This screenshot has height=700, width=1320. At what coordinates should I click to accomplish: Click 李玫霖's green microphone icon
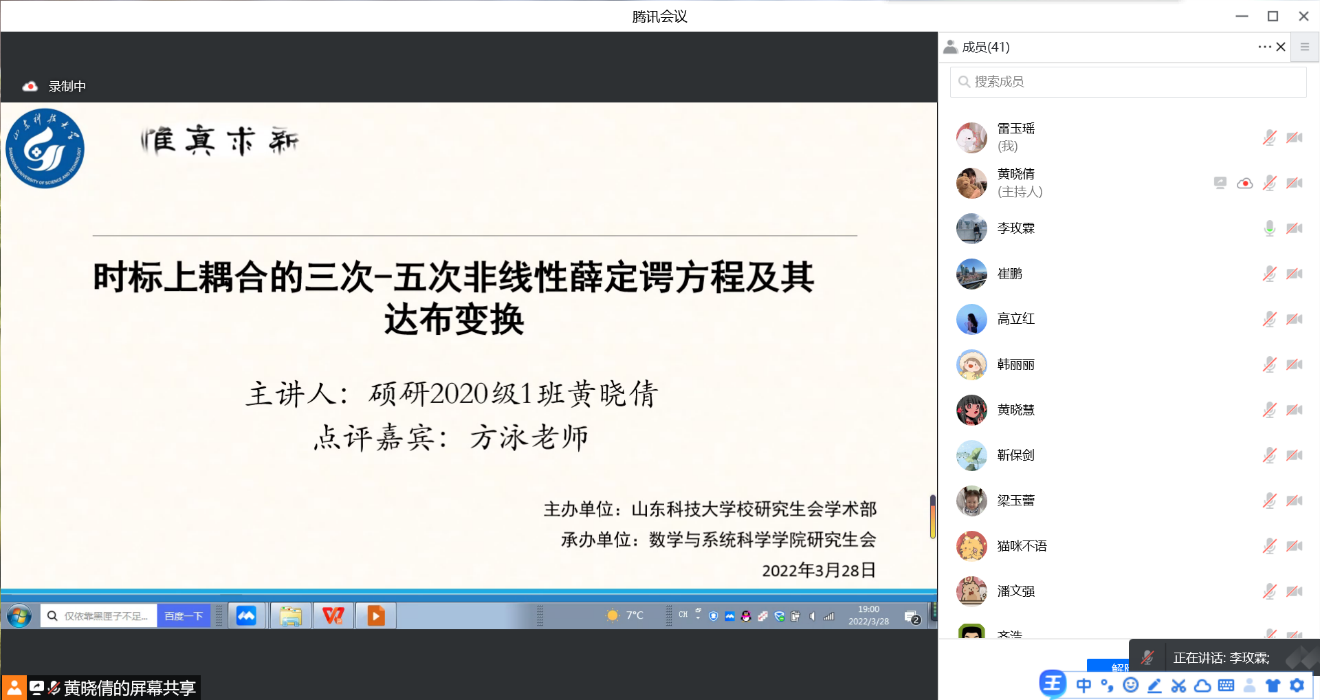(1269, 228)
